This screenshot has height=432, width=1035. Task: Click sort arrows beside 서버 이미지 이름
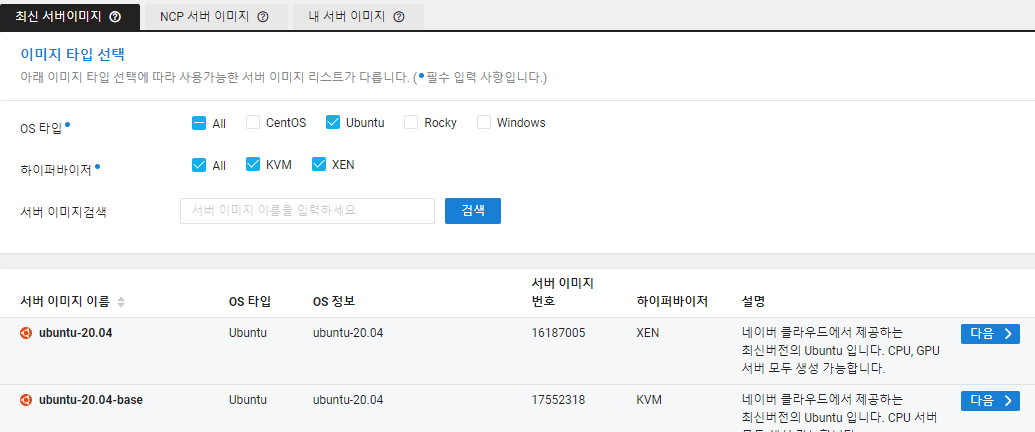(x=121, y=302)
